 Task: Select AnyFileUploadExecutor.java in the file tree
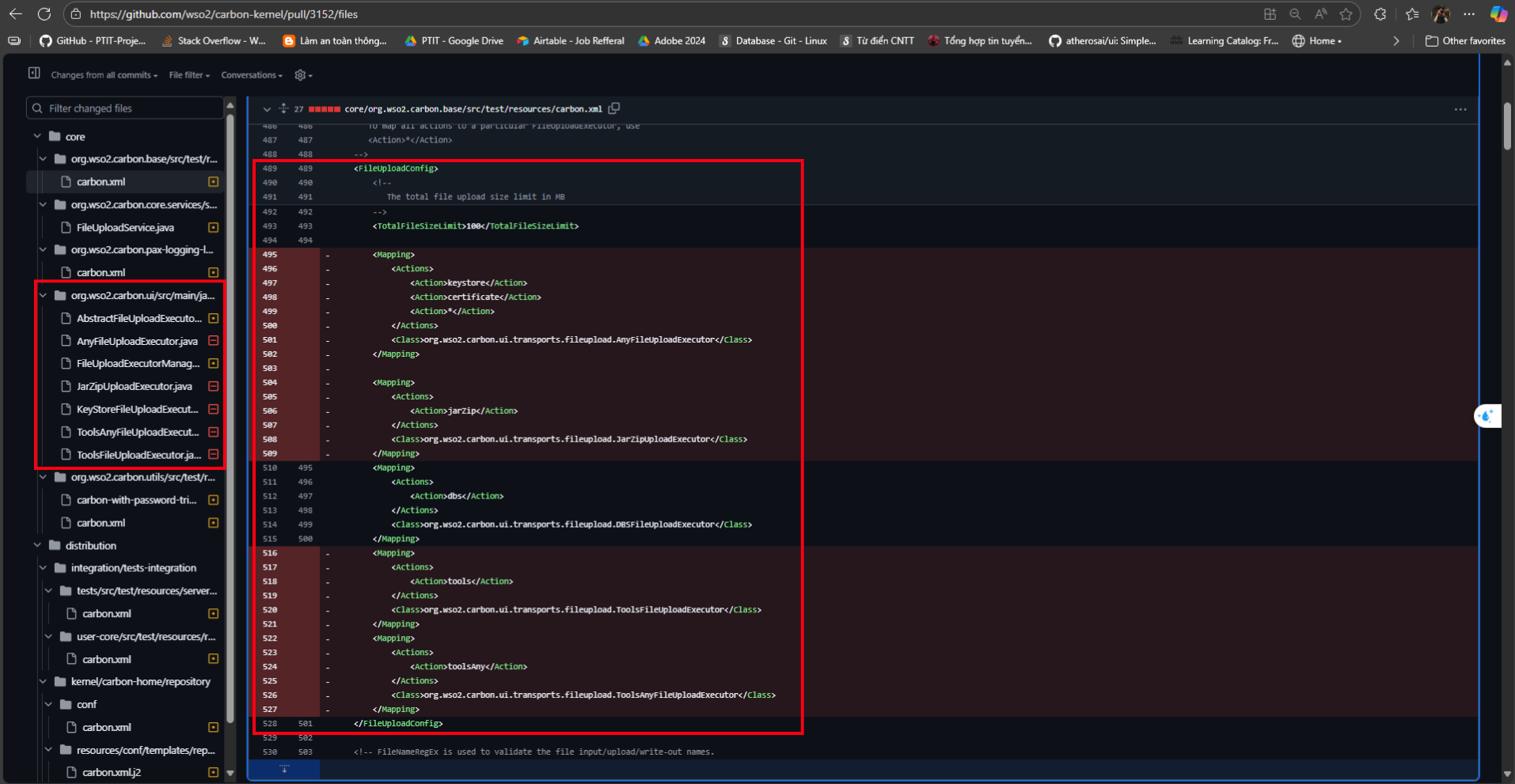(137, 341)
